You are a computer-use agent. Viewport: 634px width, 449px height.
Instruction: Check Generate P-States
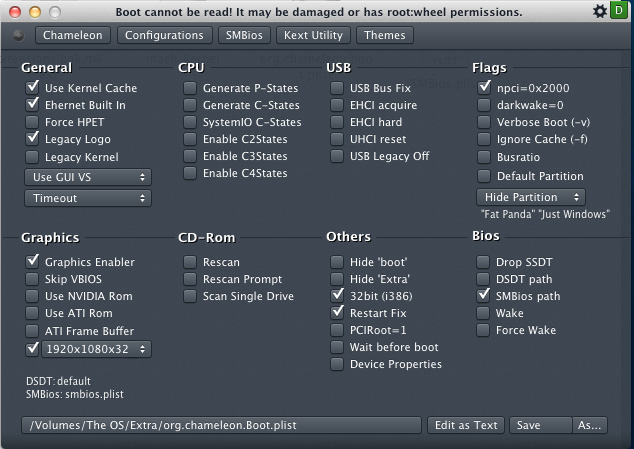pos(190,88)
